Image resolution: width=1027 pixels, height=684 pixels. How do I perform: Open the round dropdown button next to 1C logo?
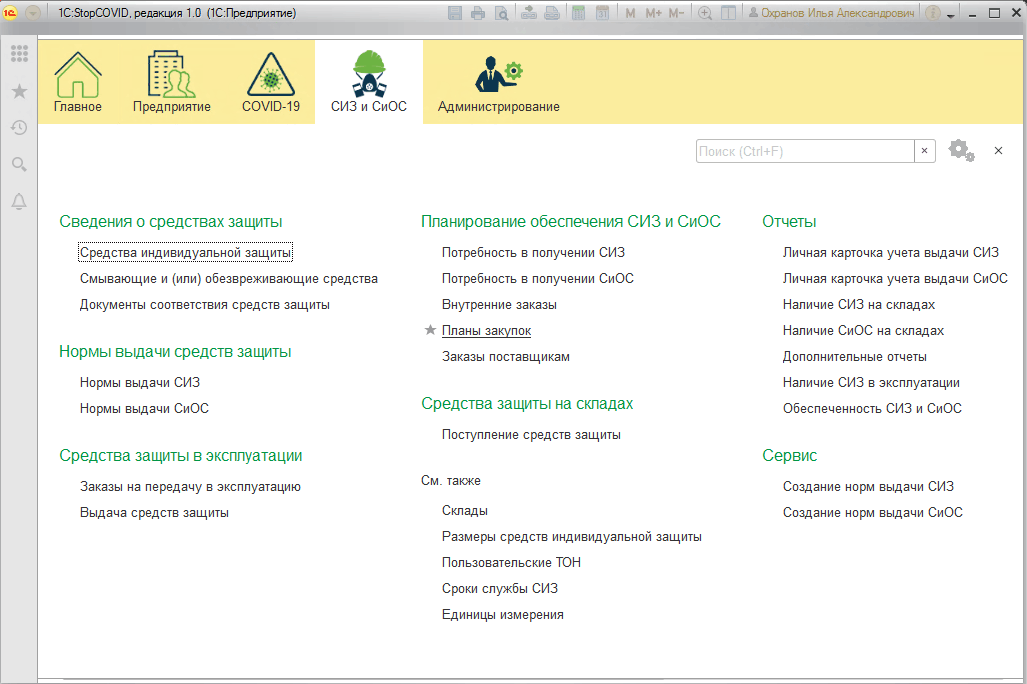click(33, 12)
